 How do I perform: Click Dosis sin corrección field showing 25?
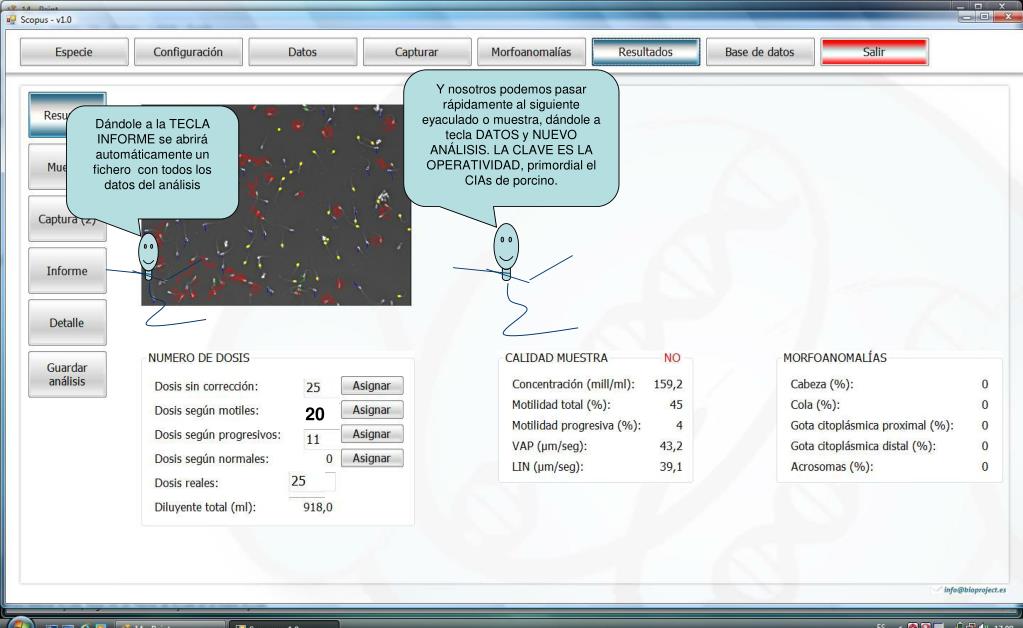point(320,387)
